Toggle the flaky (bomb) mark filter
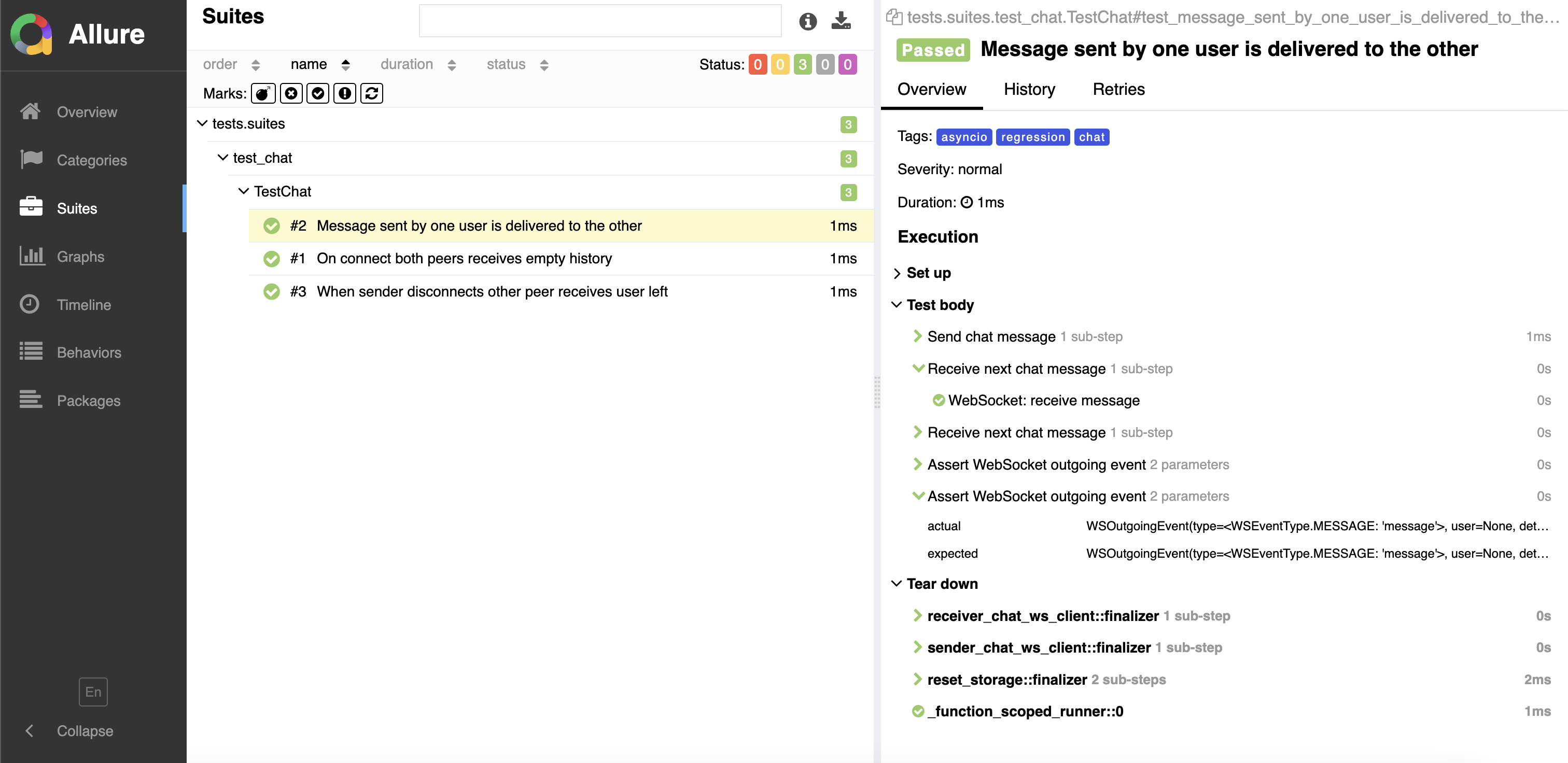Image resolution: width=1568 pixels, height=763 pixels. [x=263, y=93]
